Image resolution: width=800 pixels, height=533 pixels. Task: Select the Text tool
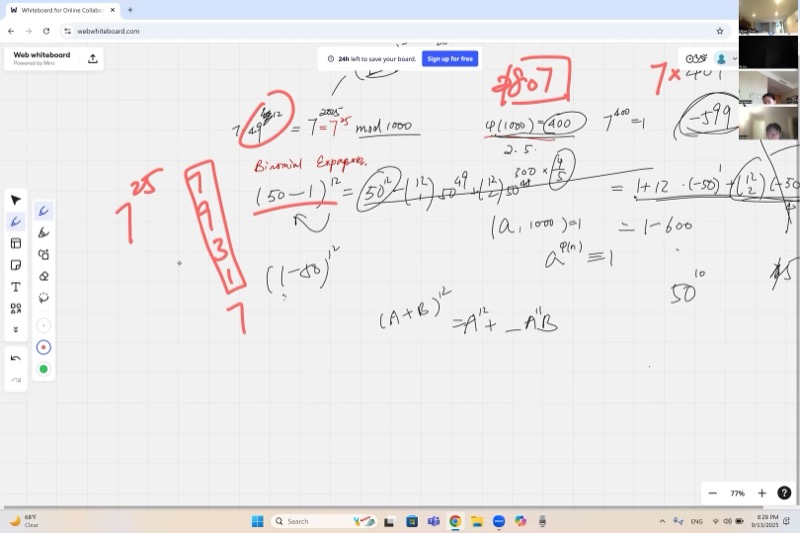(15, 287)
